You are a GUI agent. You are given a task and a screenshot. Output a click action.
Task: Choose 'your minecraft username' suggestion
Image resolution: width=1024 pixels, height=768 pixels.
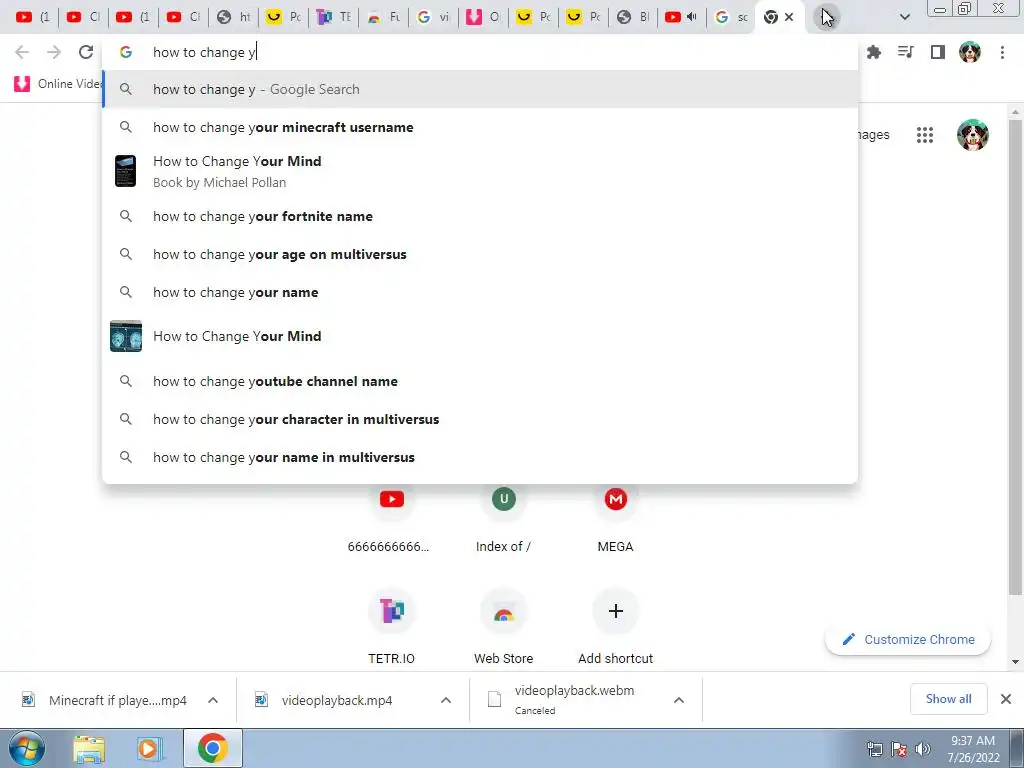pos(480,127)
